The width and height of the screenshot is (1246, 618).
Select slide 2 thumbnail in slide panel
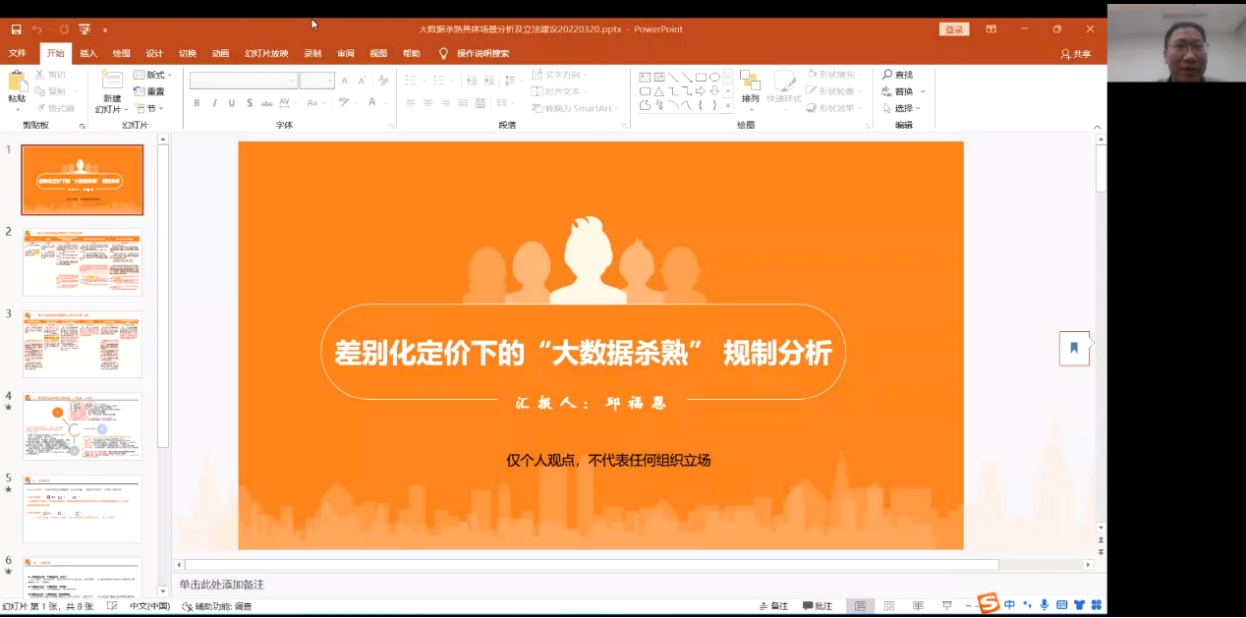[x=82, y=262]
